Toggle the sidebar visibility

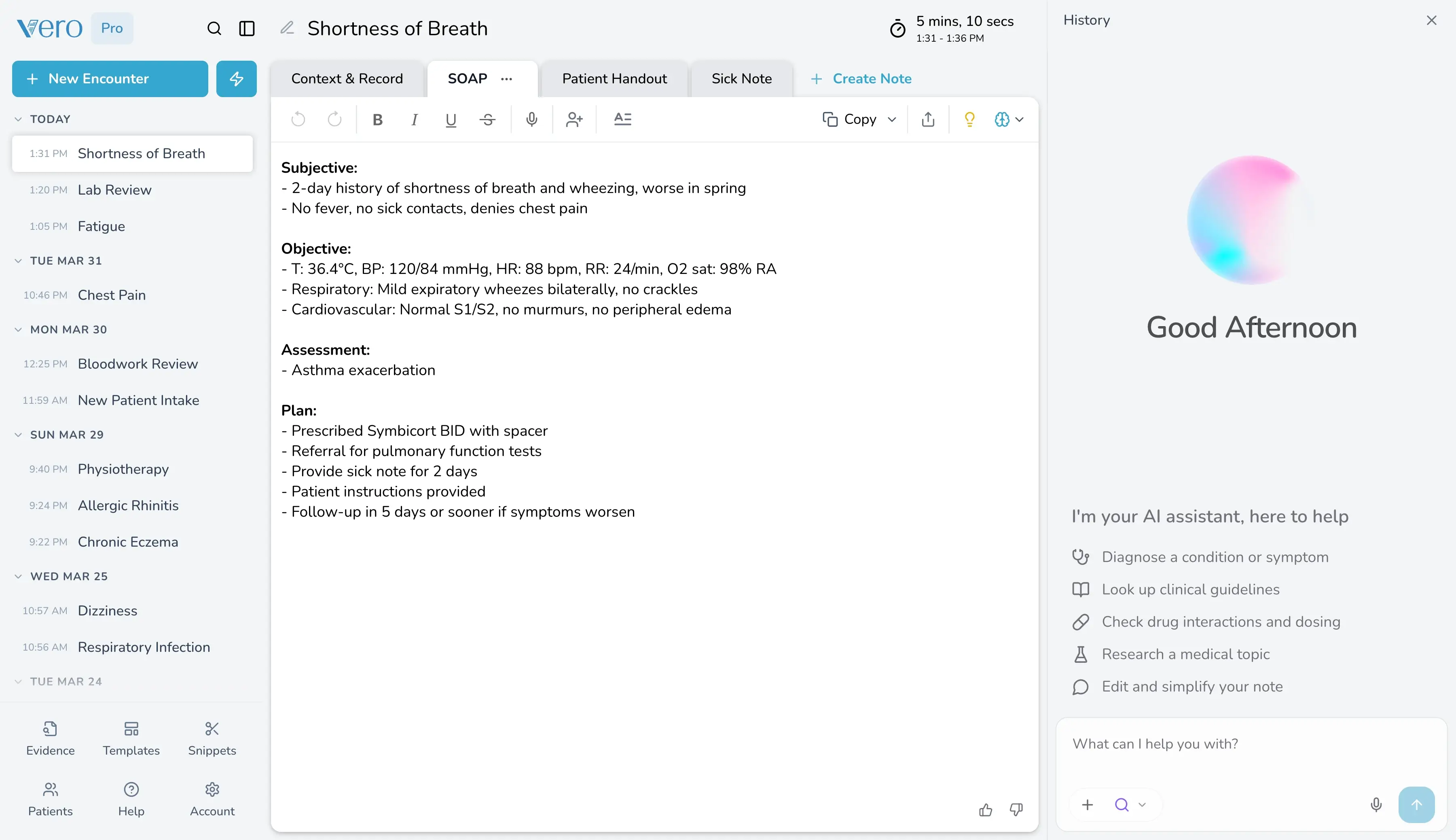click(x=246, y=28)
